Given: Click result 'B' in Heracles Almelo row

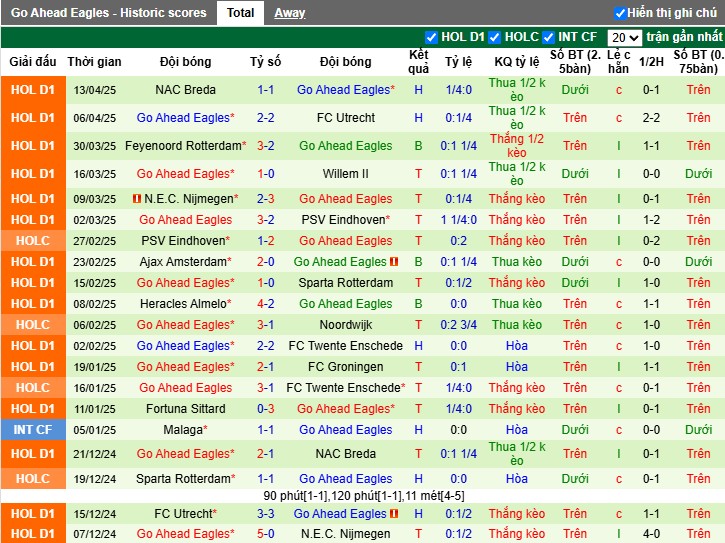Looking at the screenshot, I should click(x=418, y=304).
